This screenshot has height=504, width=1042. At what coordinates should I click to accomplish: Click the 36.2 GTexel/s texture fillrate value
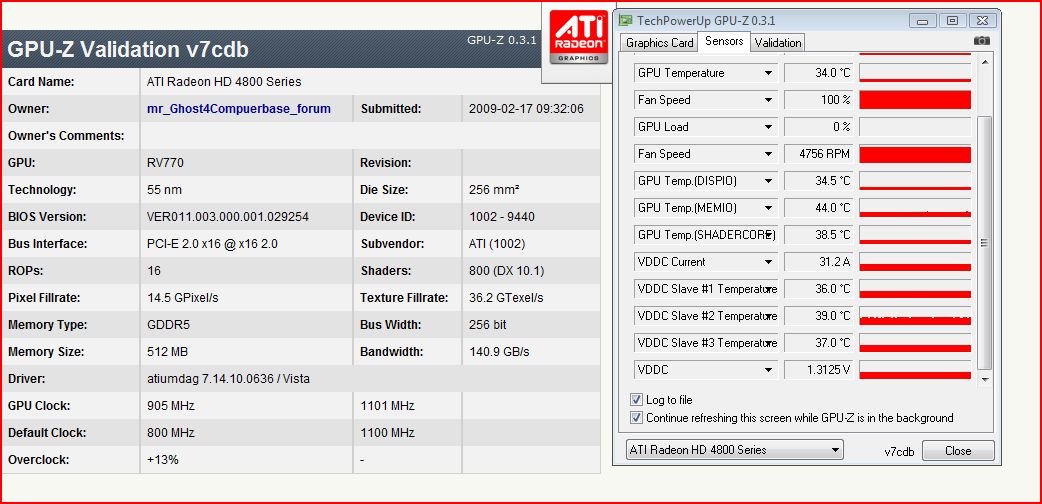tap(506, 298)
